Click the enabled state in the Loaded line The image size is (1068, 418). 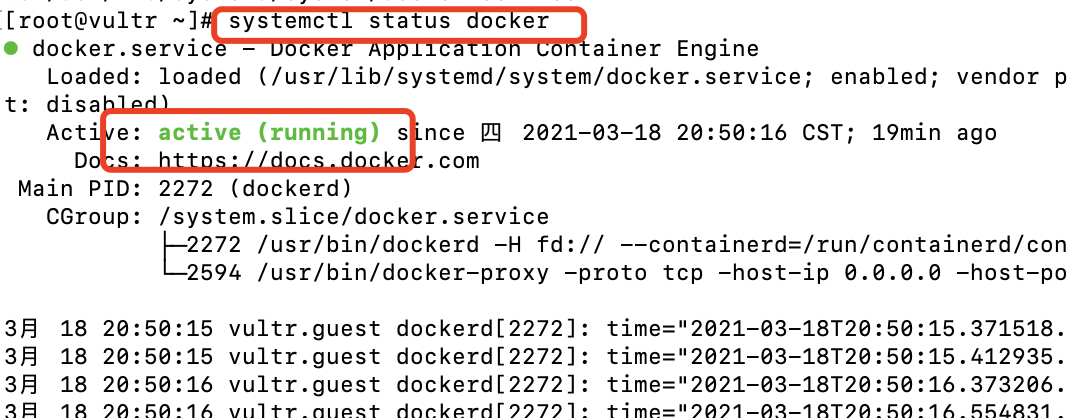tap(879, 76)
